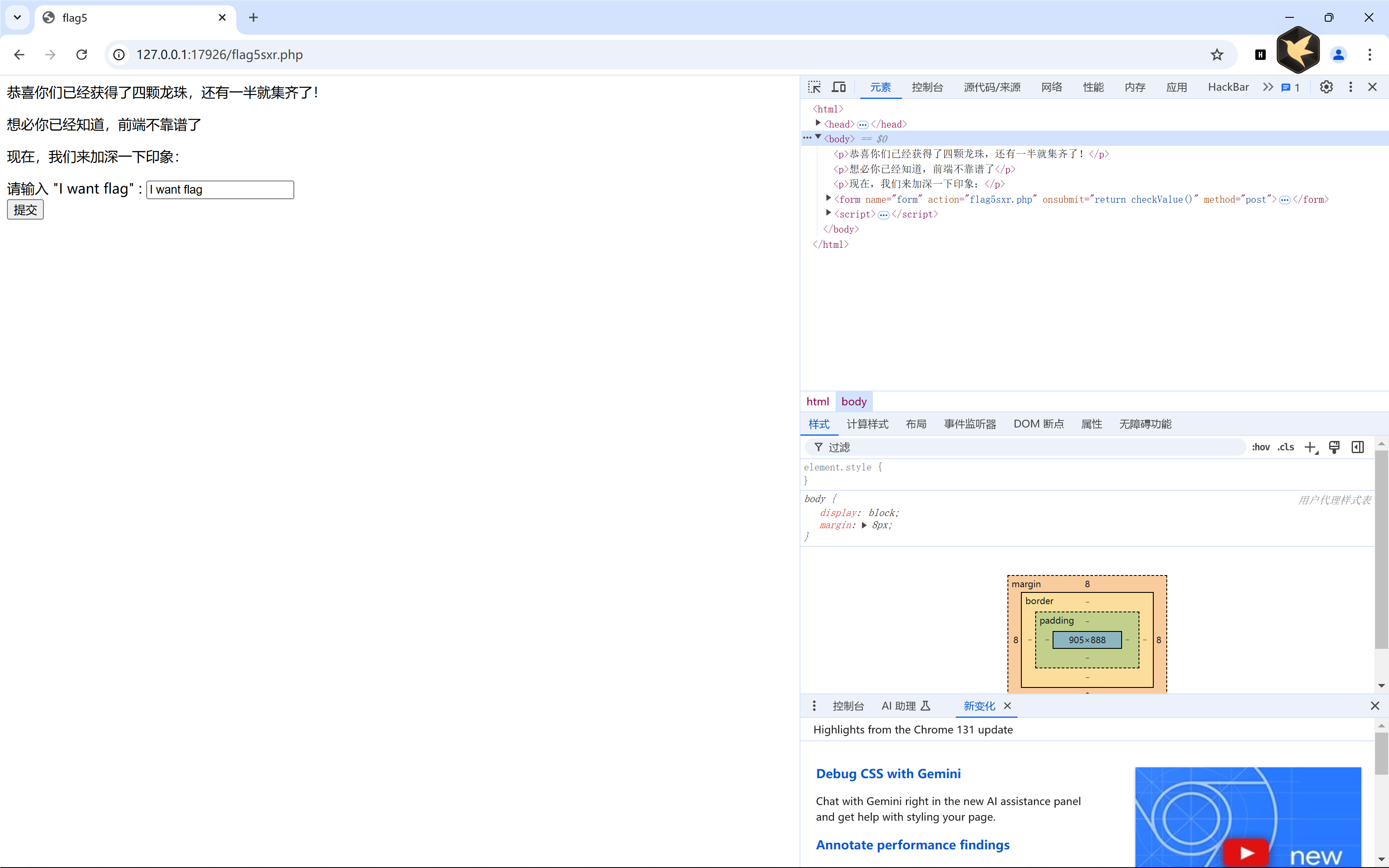Screen dimensions: 1389x868
Task: Close the DevTools panel
Action: tap(1373, 87)
